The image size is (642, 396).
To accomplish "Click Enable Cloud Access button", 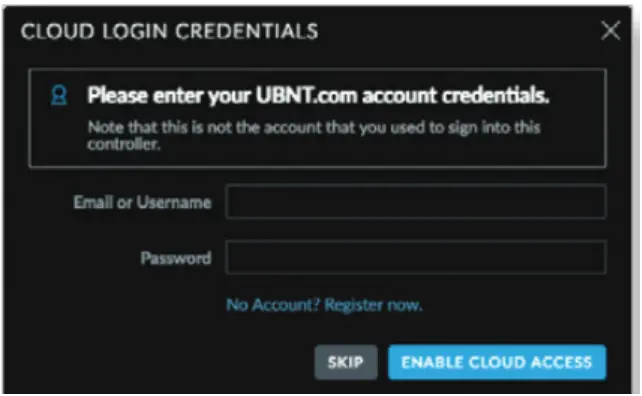I will click(497, 362).
